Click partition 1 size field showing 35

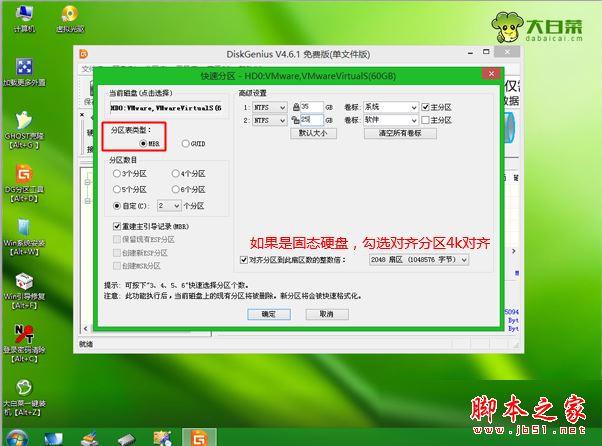coord(311,107)
